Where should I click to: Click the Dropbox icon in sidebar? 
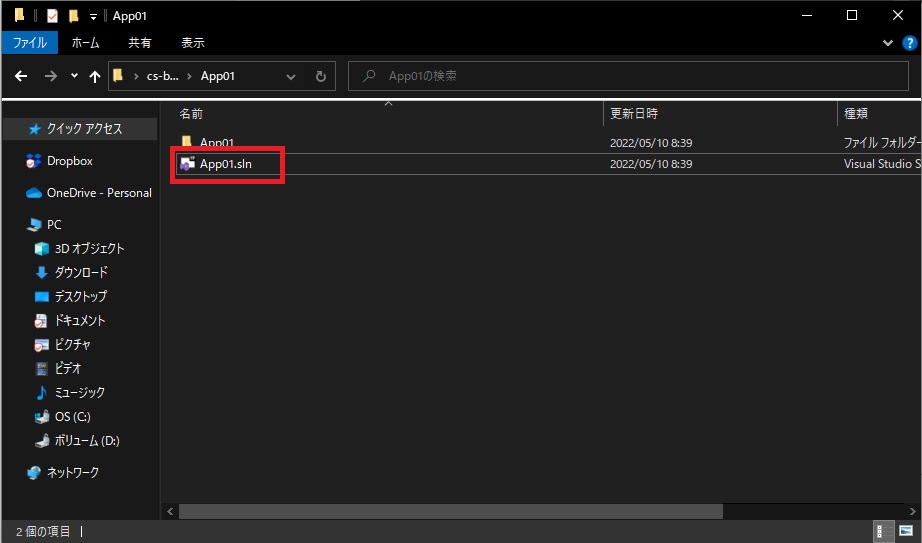pyautogui.click(x=34, y=161)
